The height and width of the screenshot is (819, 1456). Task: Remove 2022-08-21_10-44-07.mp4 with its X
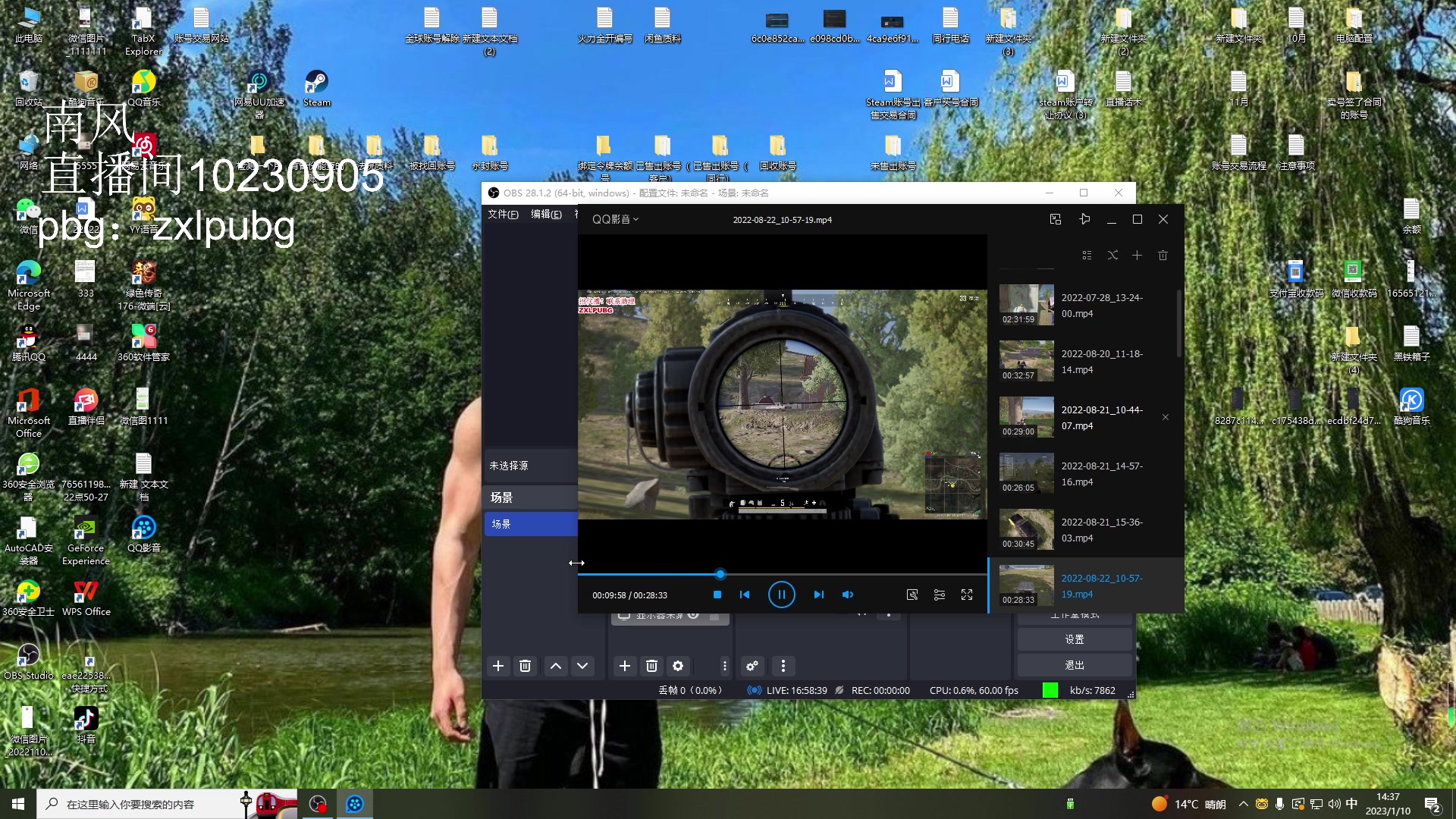(1166, 417)
